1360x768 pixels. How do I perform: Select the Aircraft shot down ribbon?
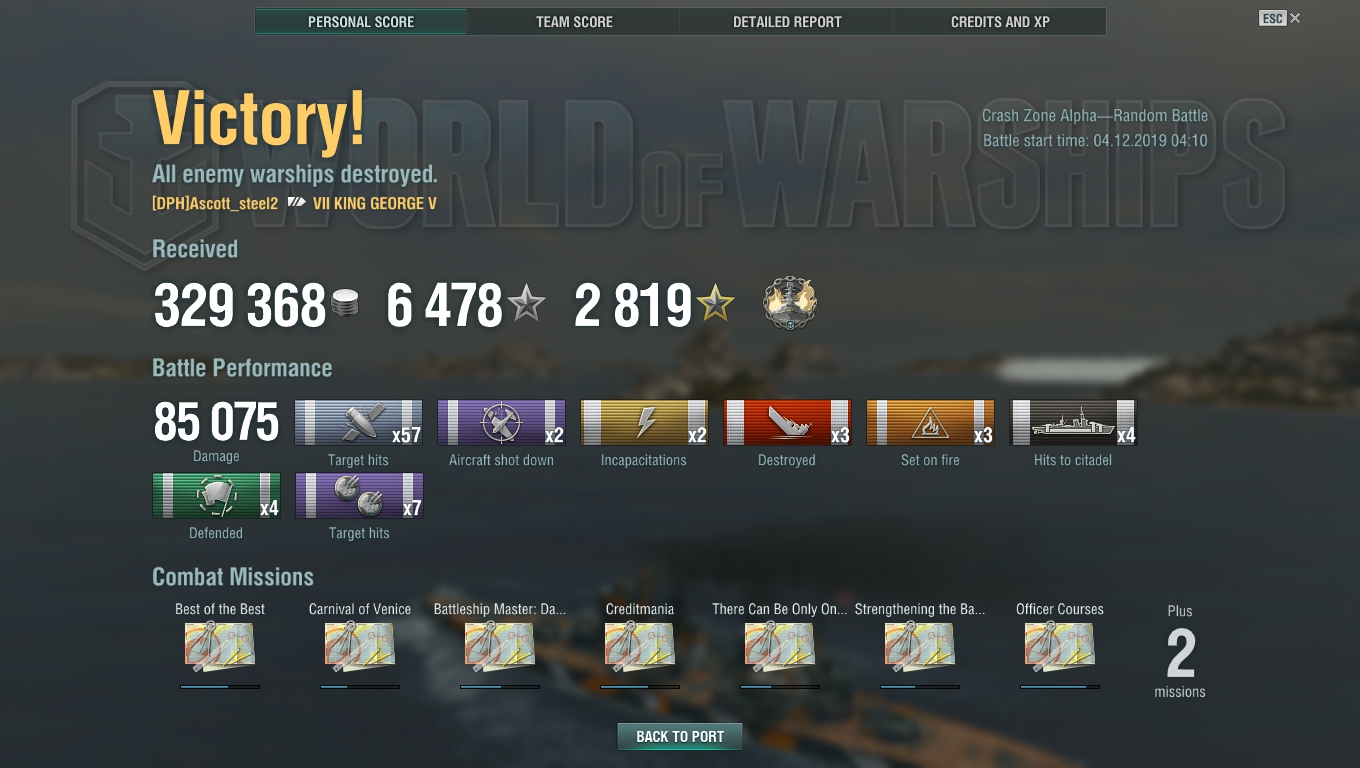(501, 423)
